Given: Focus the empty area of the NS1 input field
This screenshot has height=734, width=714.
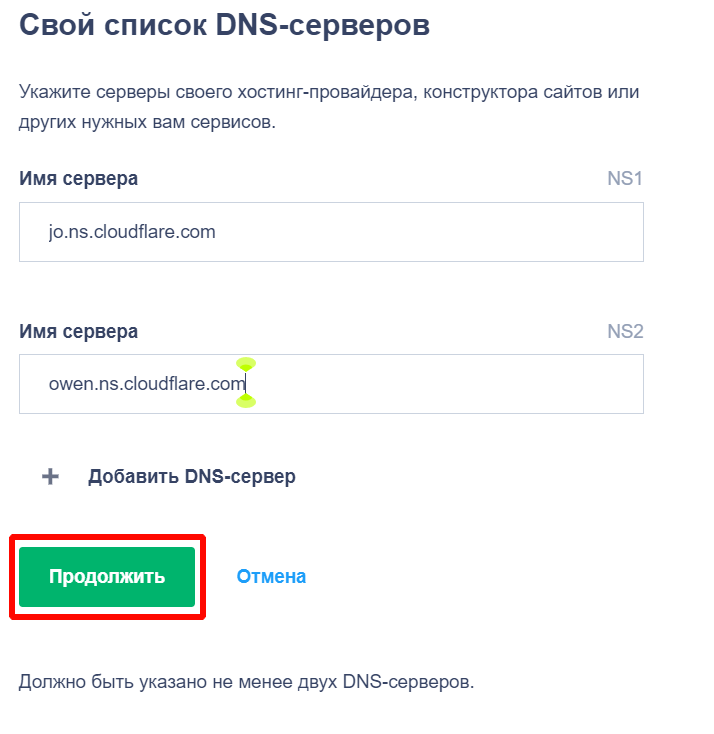Looking at the screenshot, I should (450, 232).
